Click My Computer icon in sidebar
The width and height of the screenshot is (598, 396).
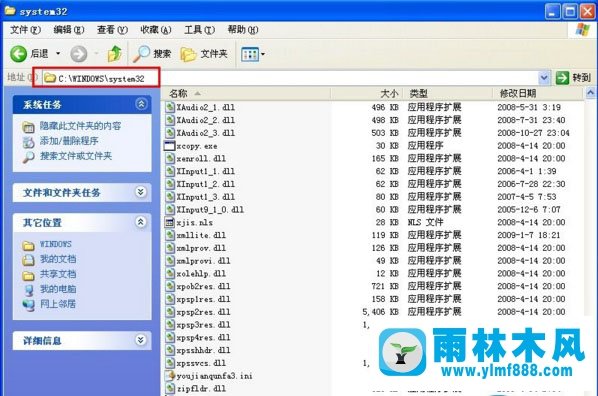tap(29, 290)
